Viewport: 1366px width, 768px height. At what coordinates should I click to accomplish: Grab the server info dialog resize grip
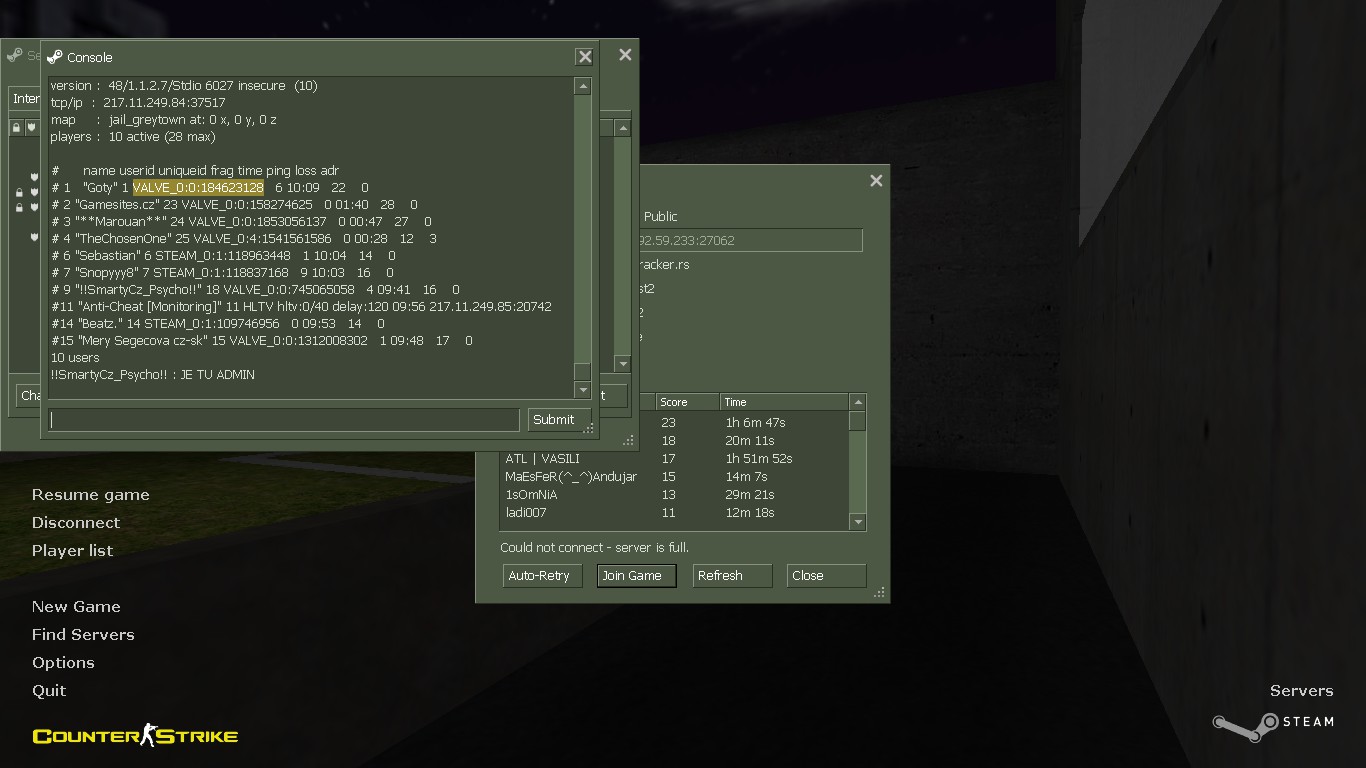pyautogui.click(x=880, y=593)
